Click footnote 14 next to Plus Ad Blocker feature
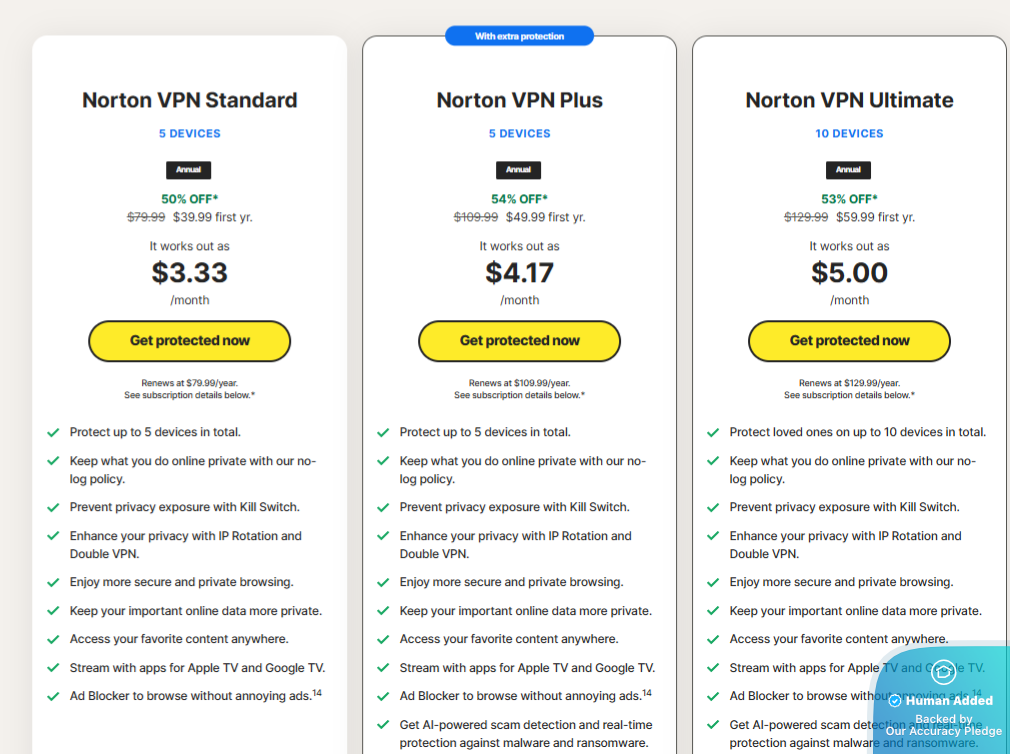 coord(646,691)
